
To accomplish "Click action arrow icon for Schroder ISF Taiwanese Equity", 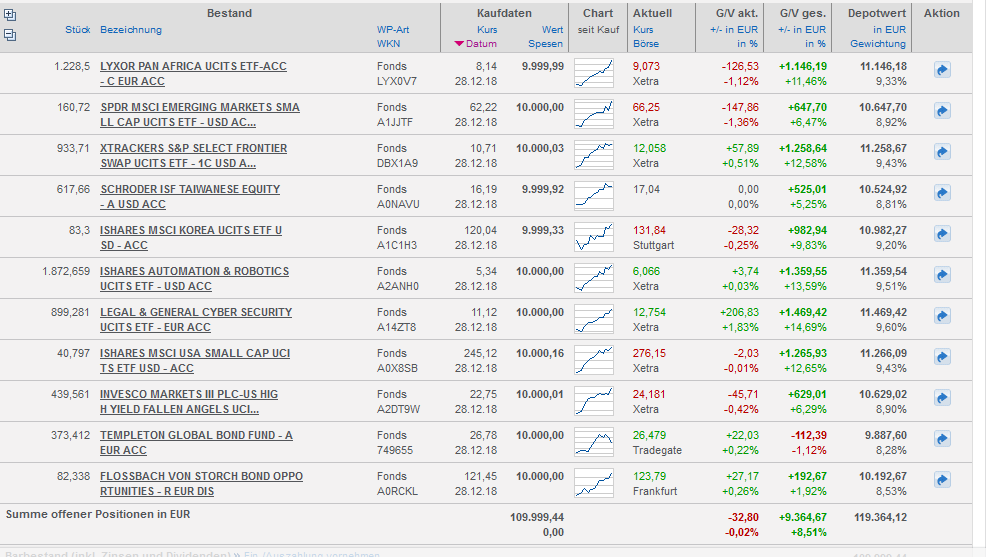I will pyautogui.click(x=942, y=193).
